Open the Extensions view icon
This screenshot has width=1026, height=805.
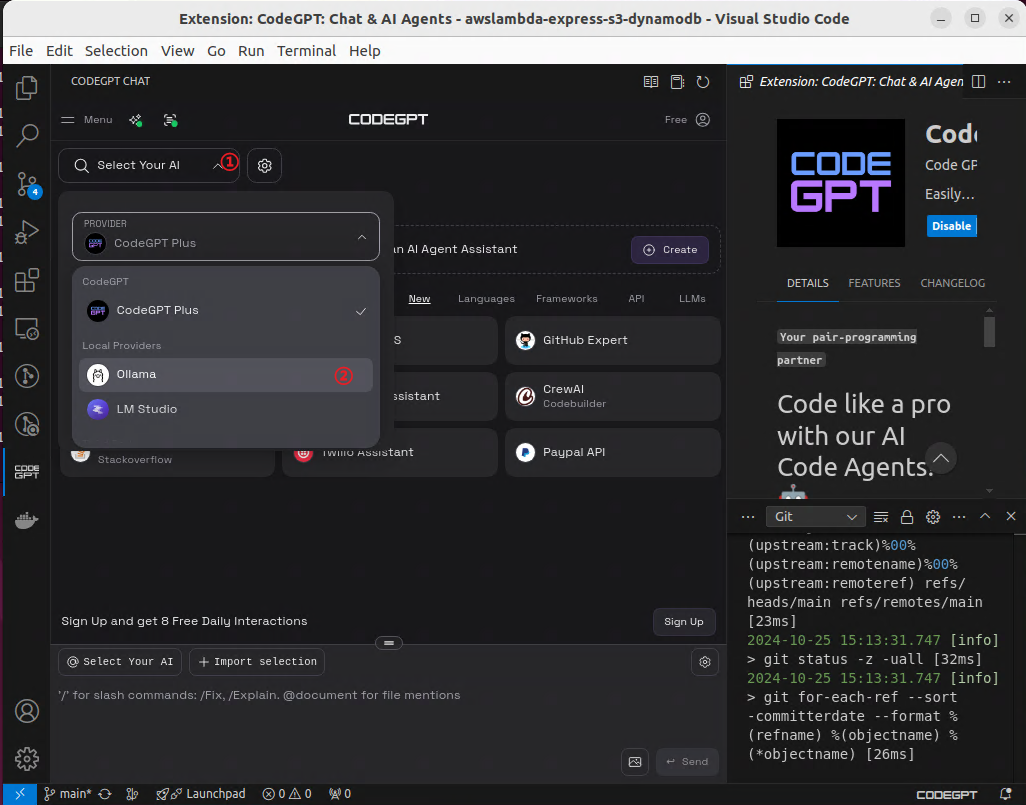tap(27, 280)
